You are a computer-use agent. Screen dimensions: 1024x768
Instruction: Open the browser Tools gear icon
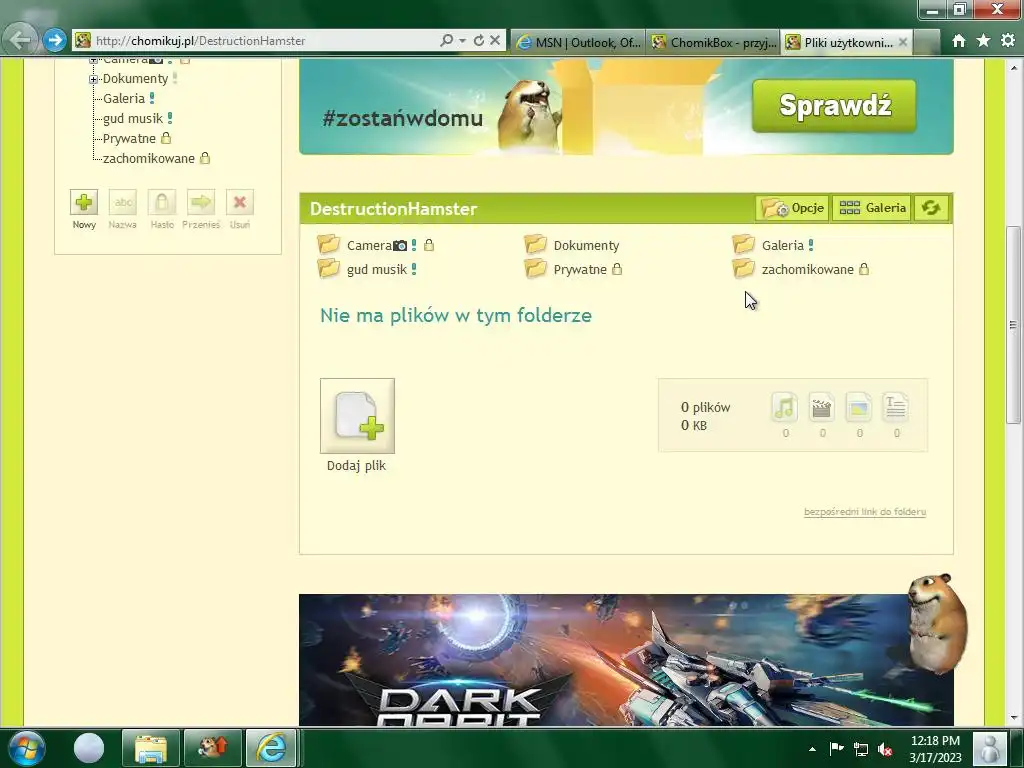(x=1008, y=40)
